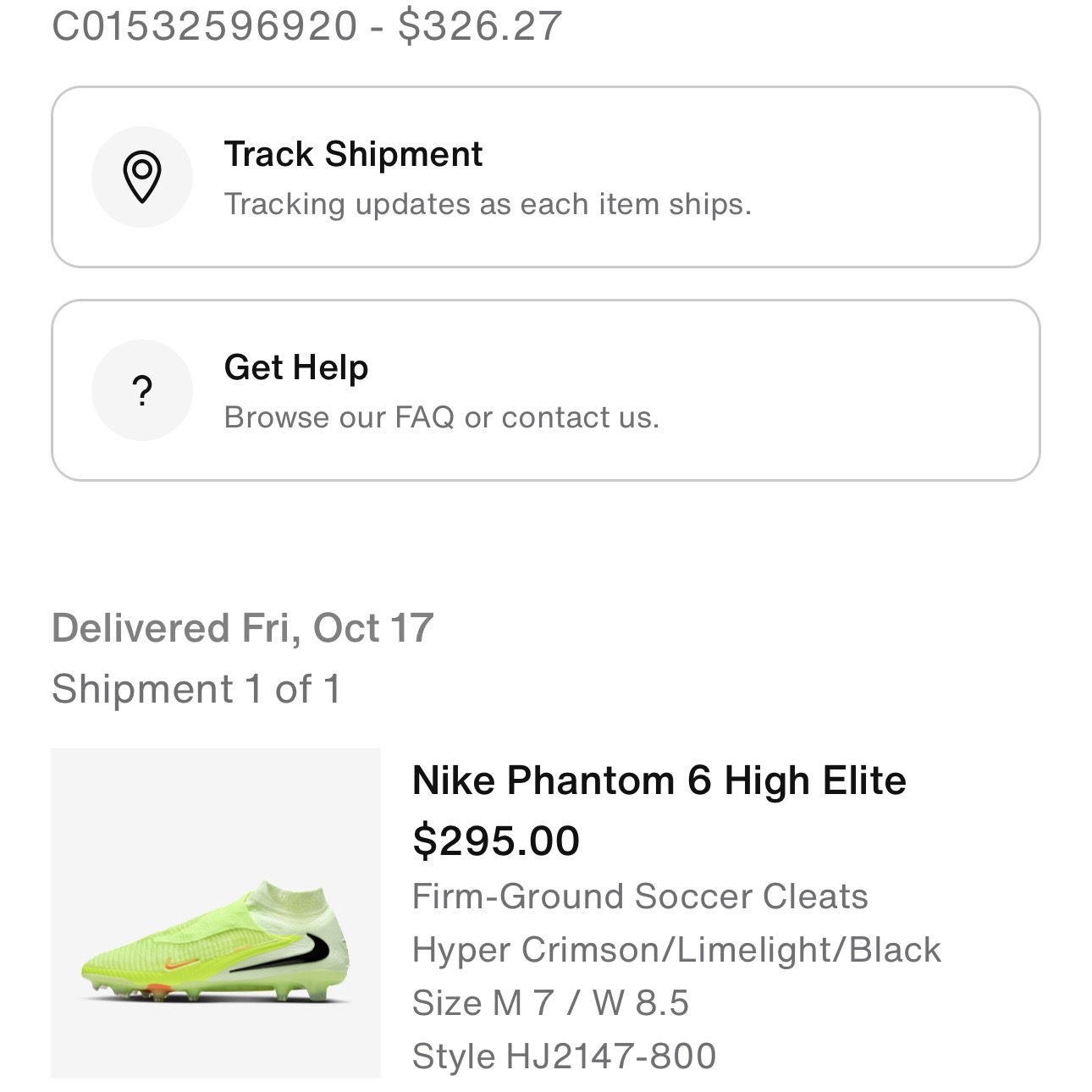Open the soccer cleat product thumbnail
The height and width of the screenshot is (1092, 1092).
click(x=216, y=913)
